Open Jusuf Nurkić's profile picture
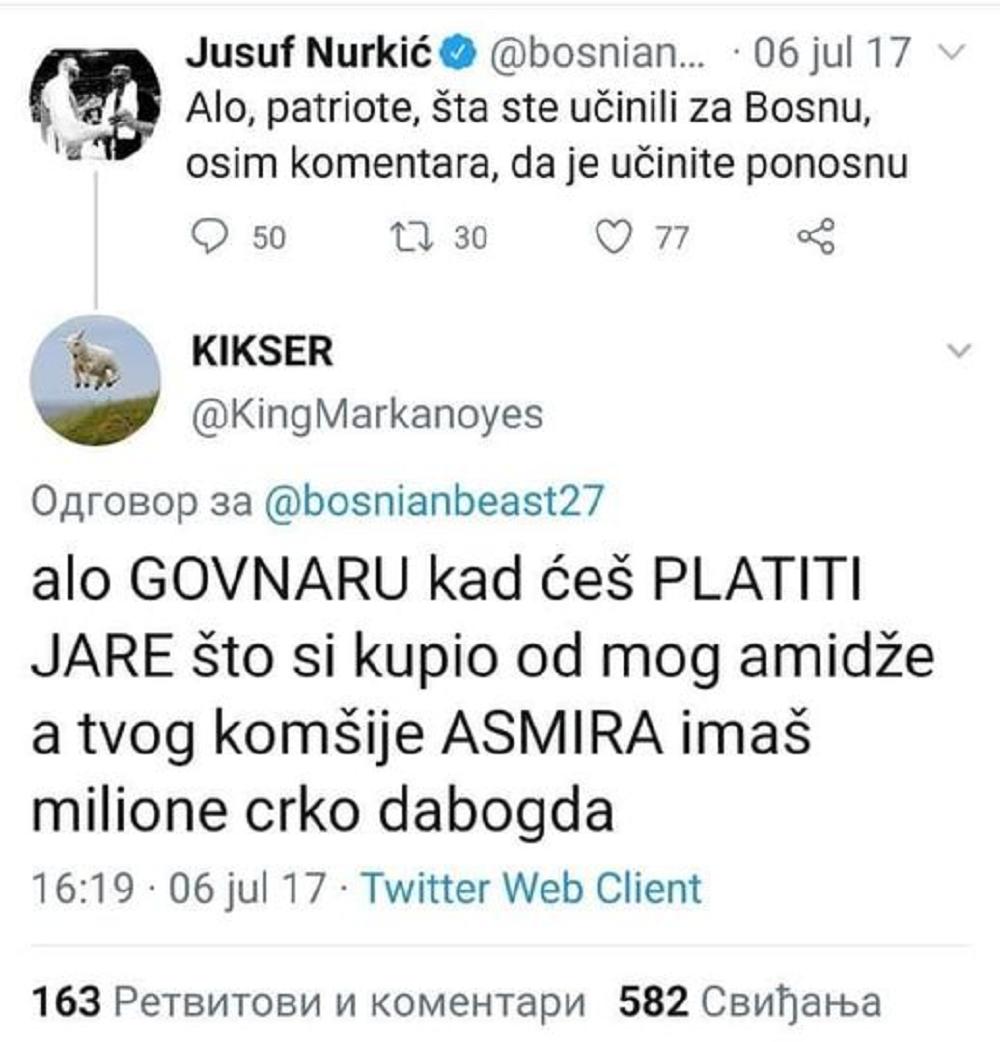Screen dimensions: 1000x1042 tap(96, 104)
